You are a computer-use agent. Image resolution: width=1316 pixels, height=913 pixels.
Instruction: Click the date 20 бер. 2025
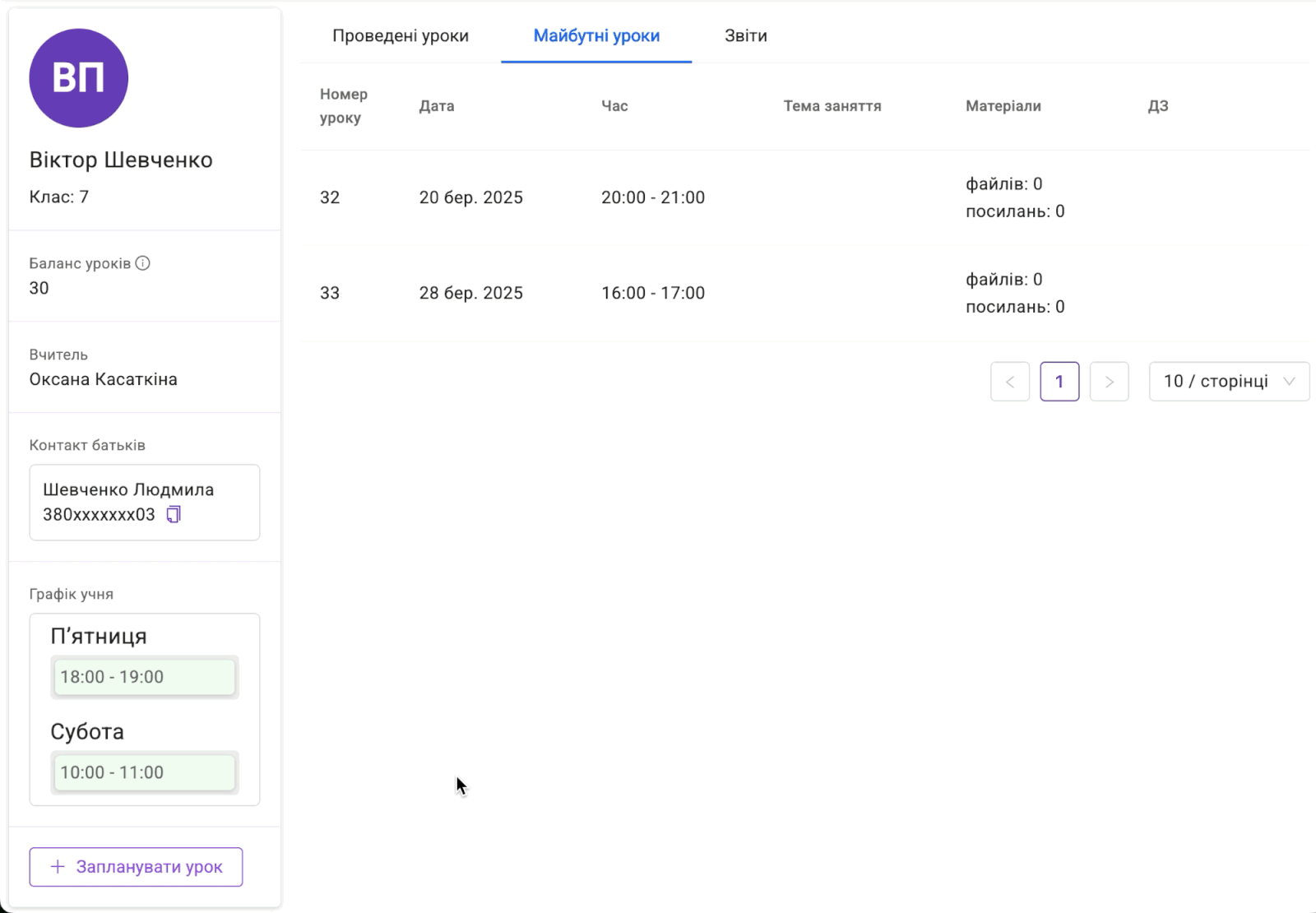point(471,197)
